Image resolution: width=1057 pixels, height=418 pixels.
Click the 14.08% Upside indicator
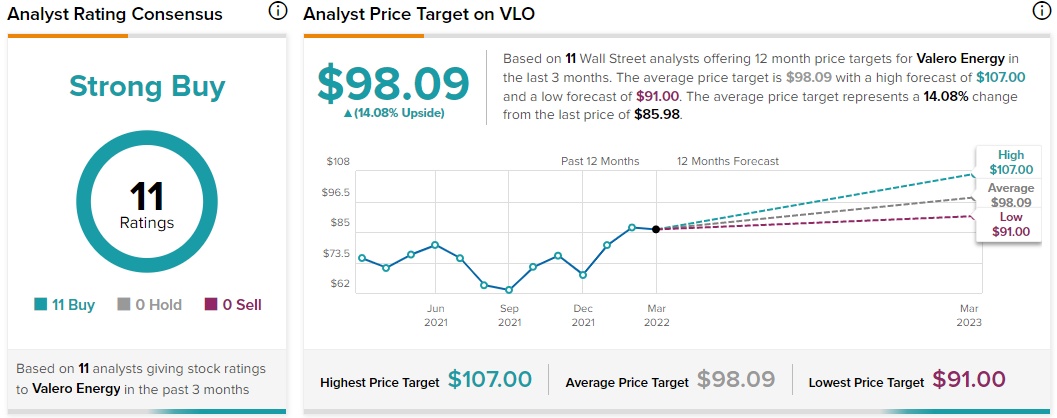pyautogui.click(x=393, y=113)
